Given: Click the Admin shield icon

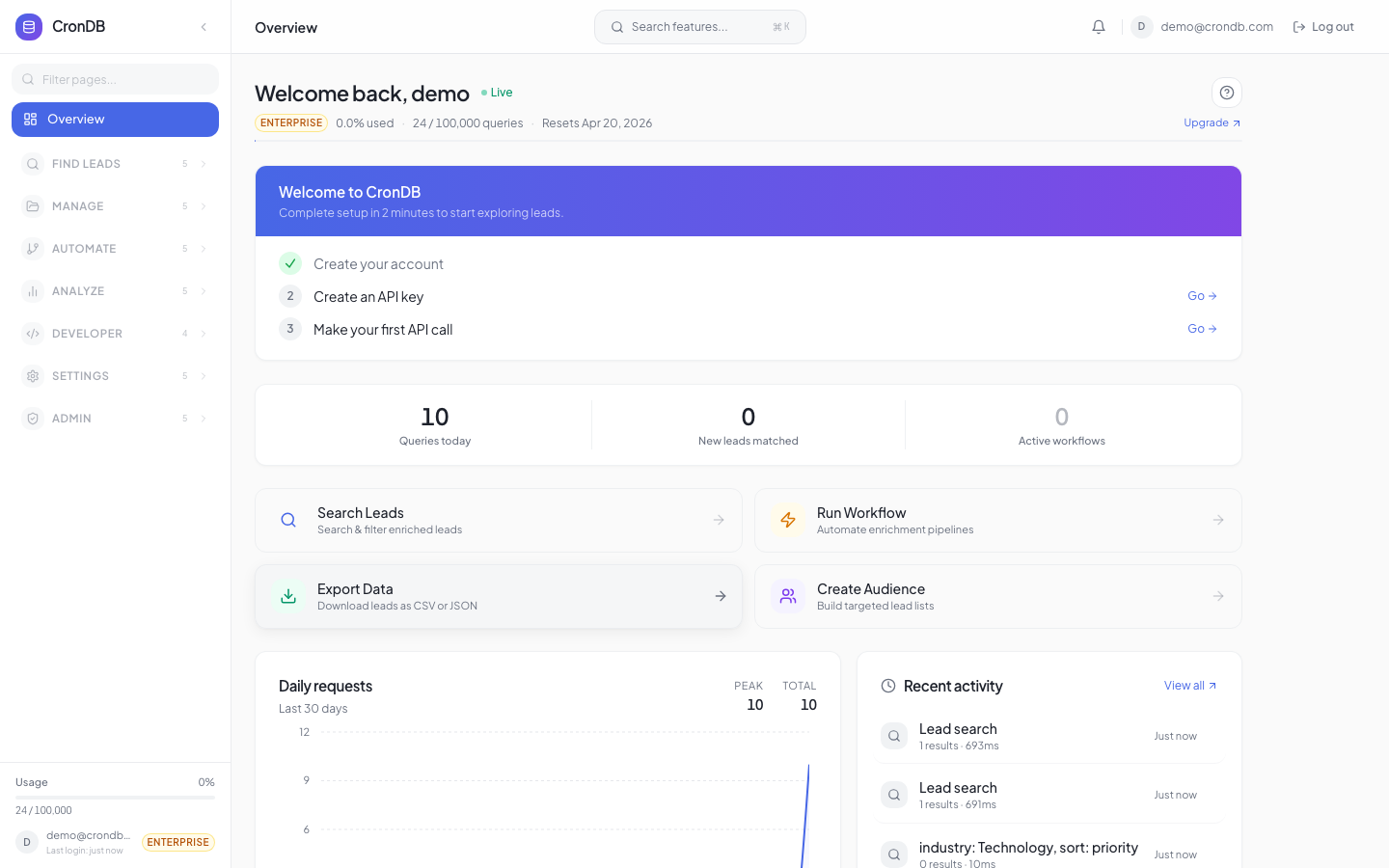Looking at the screenshot, I should click(x=33, y=419).
